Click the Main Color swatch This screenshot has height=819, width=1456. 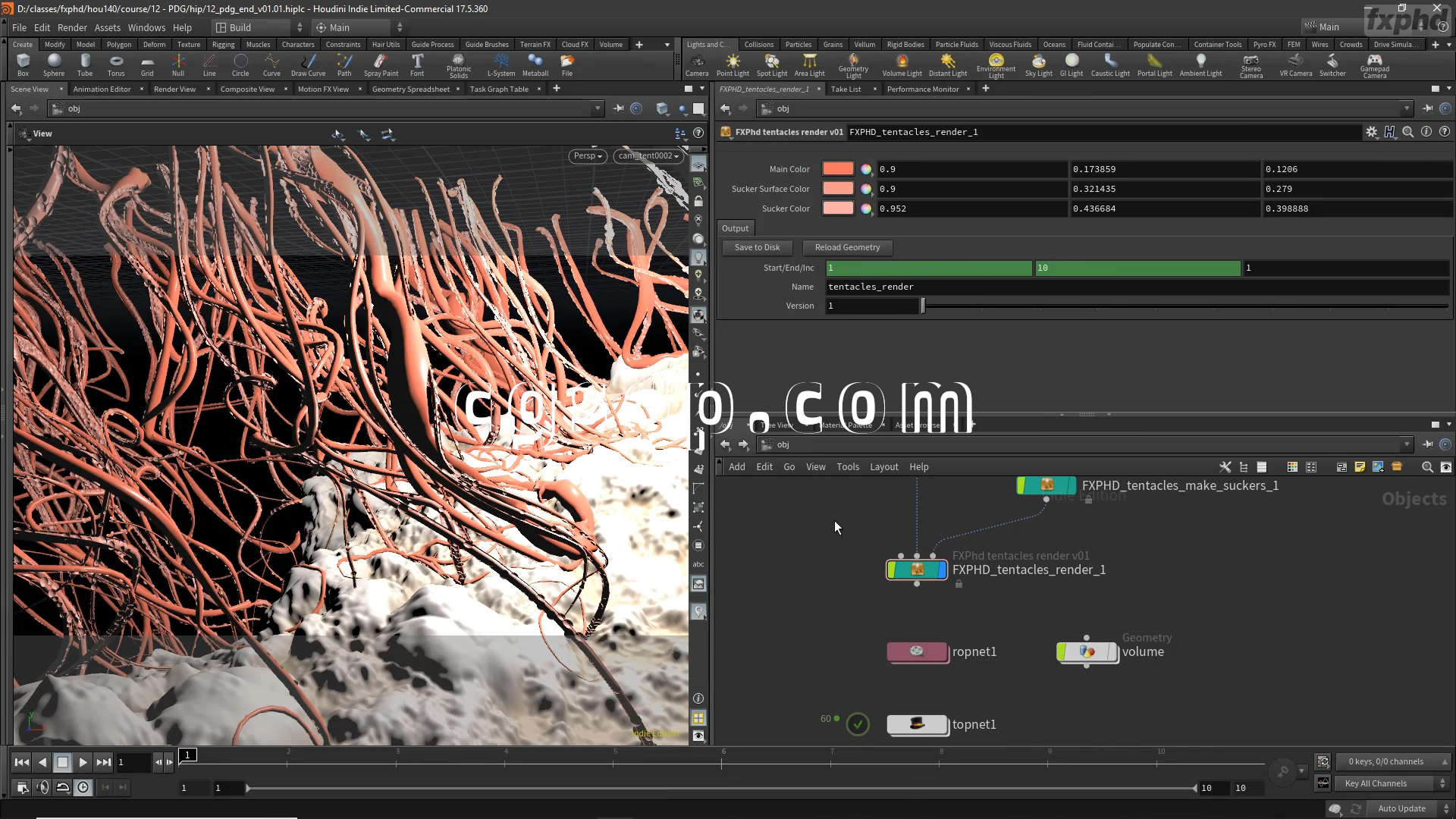838,169
